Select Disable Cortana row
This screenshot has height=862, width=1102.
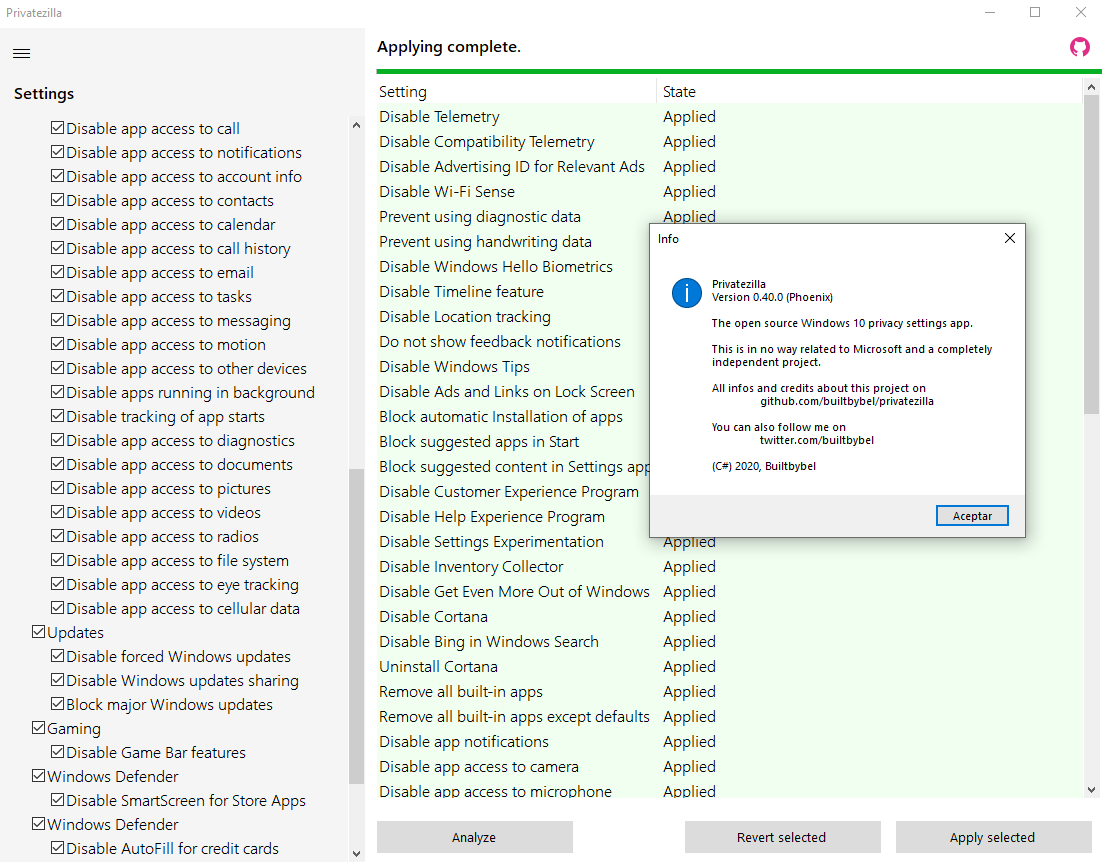[x=730, y=617]
